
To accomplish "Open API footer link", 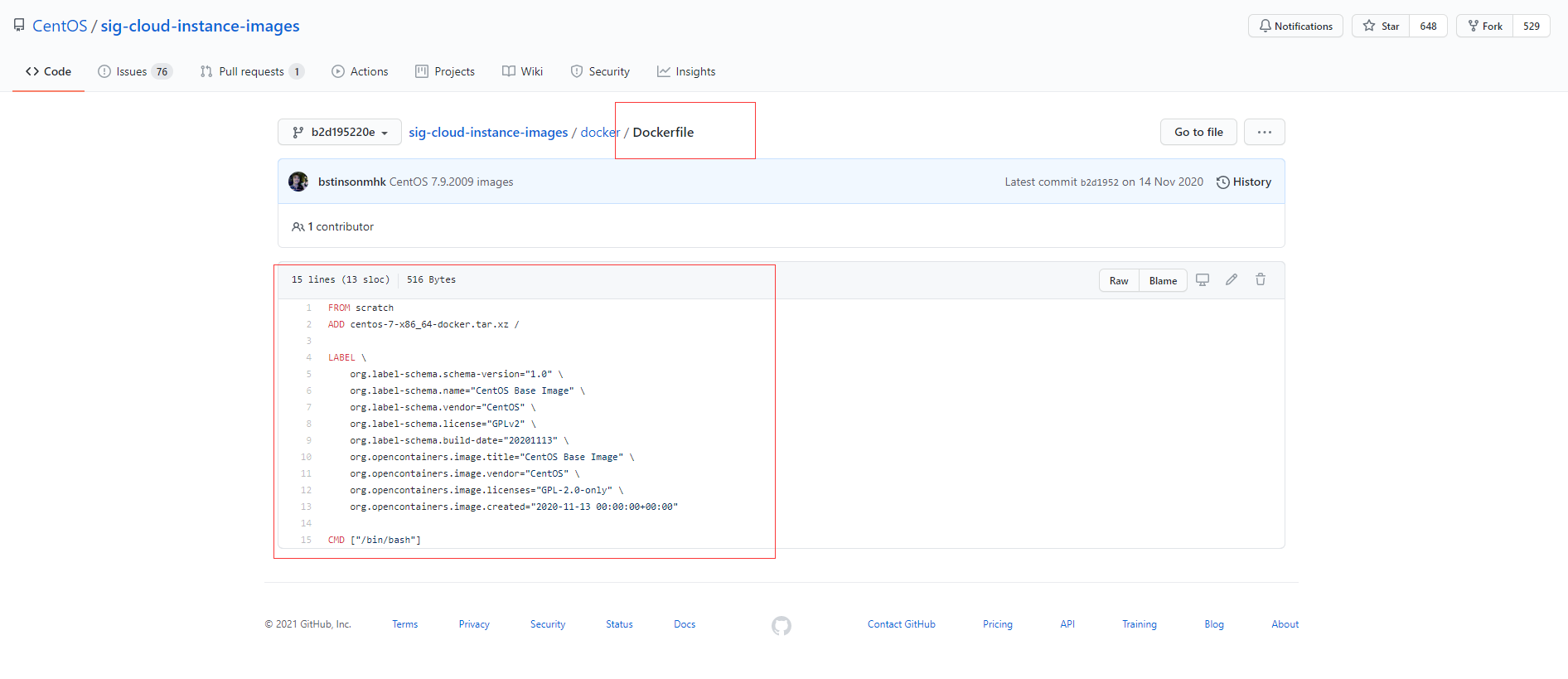I will (x=1067, y=624).
